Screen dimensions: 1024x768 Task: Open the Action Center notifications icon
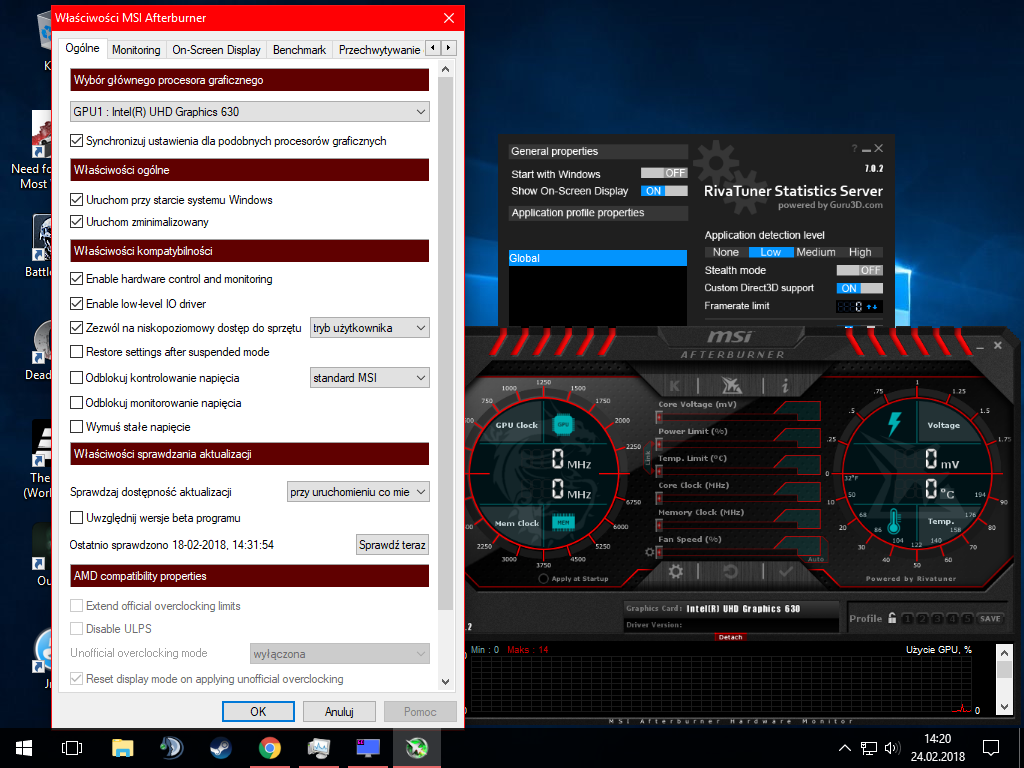coord(991,748)
